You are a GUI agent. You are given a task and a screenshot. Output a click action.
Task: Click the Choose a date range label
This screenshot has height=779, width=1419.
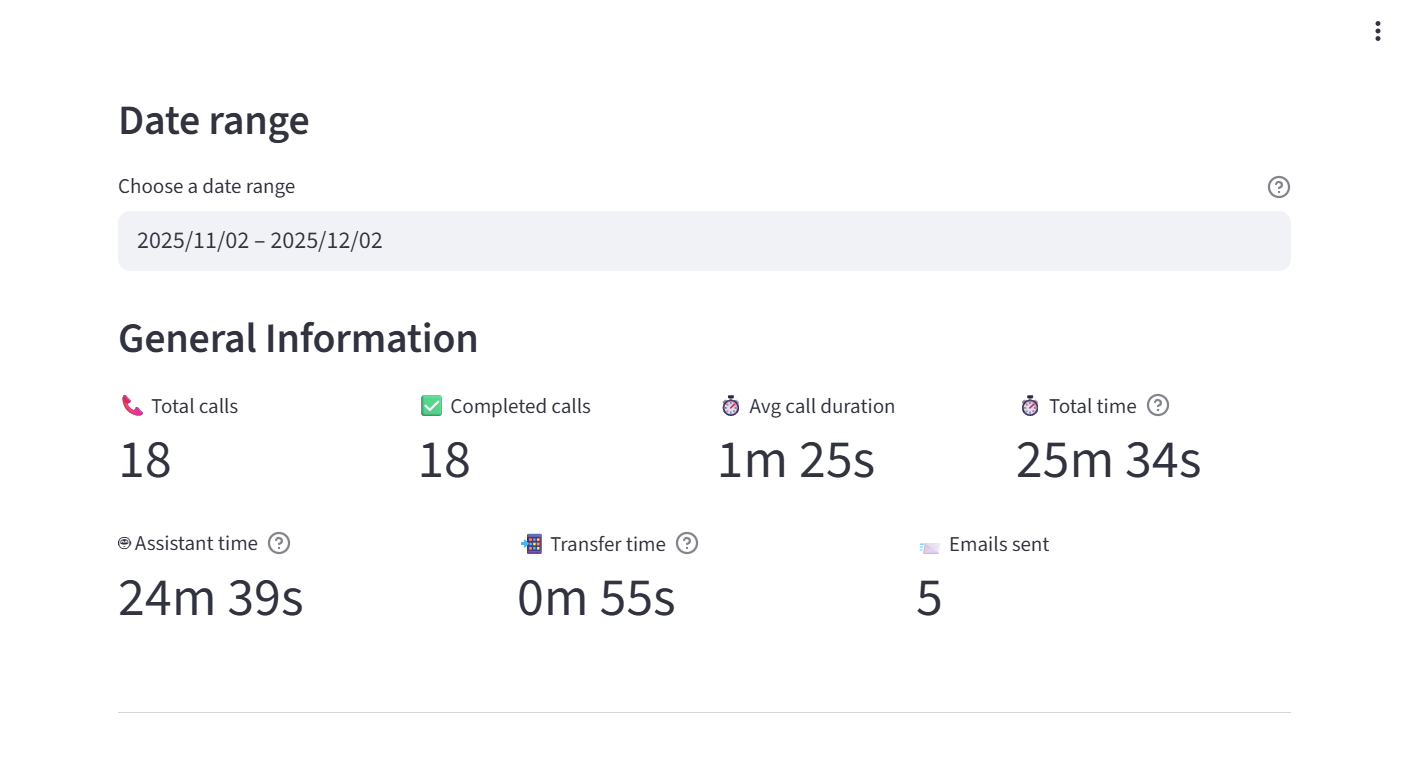coord(206,186)
